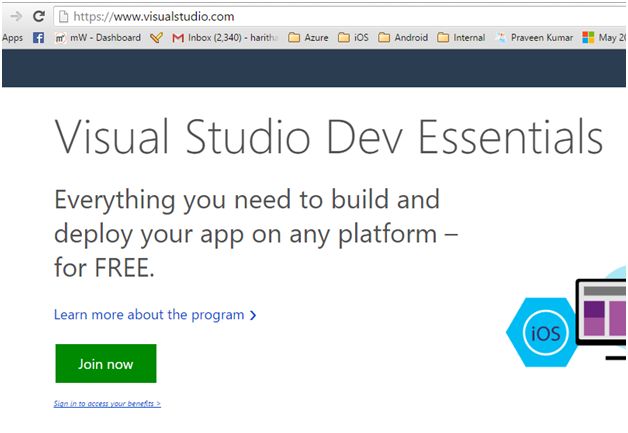The width and height of the screenshot is (628, 433).
Task: Focus the visualstudio.com address bar
Action: (x=340, y=16)
